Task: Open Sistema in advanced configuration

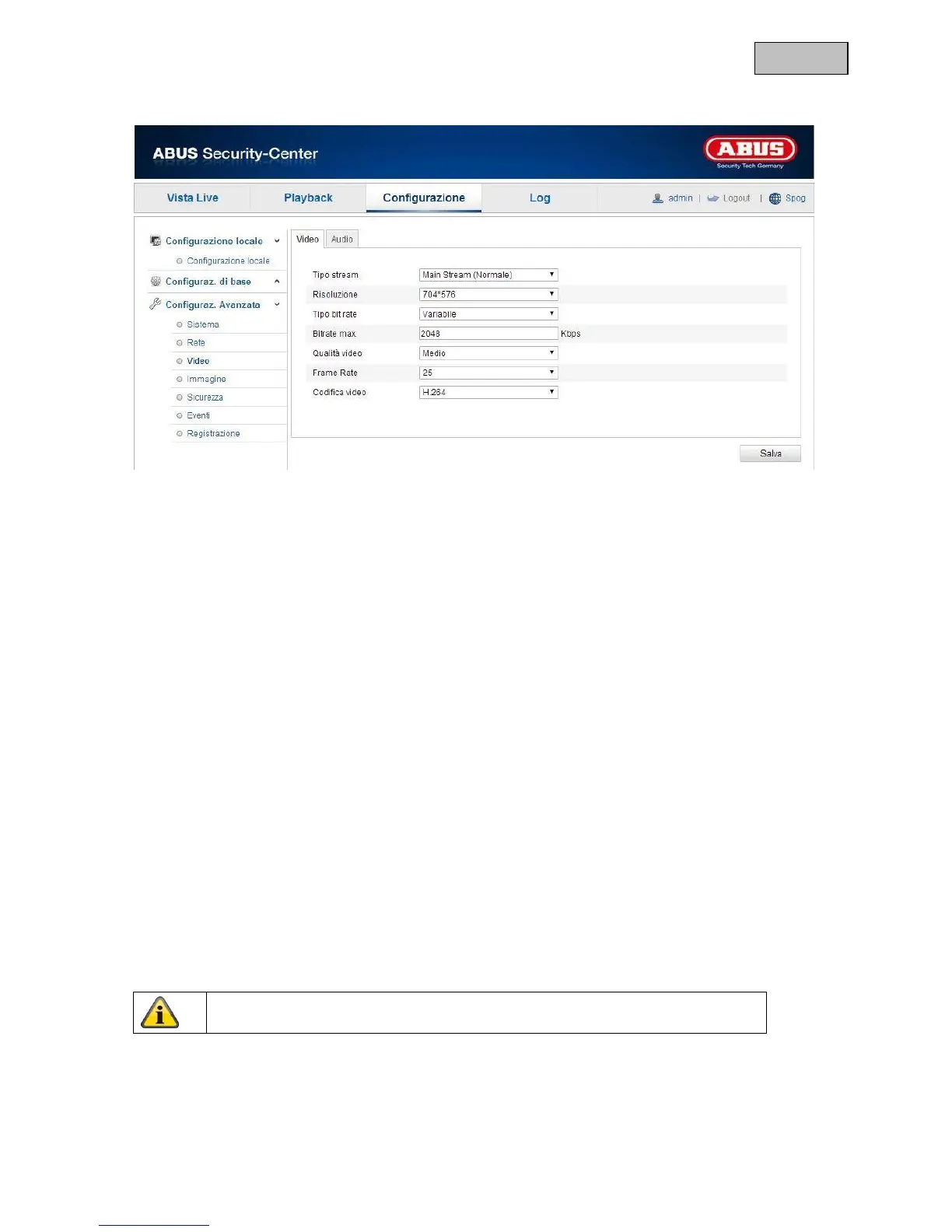Action: click(x=203, y=324)
